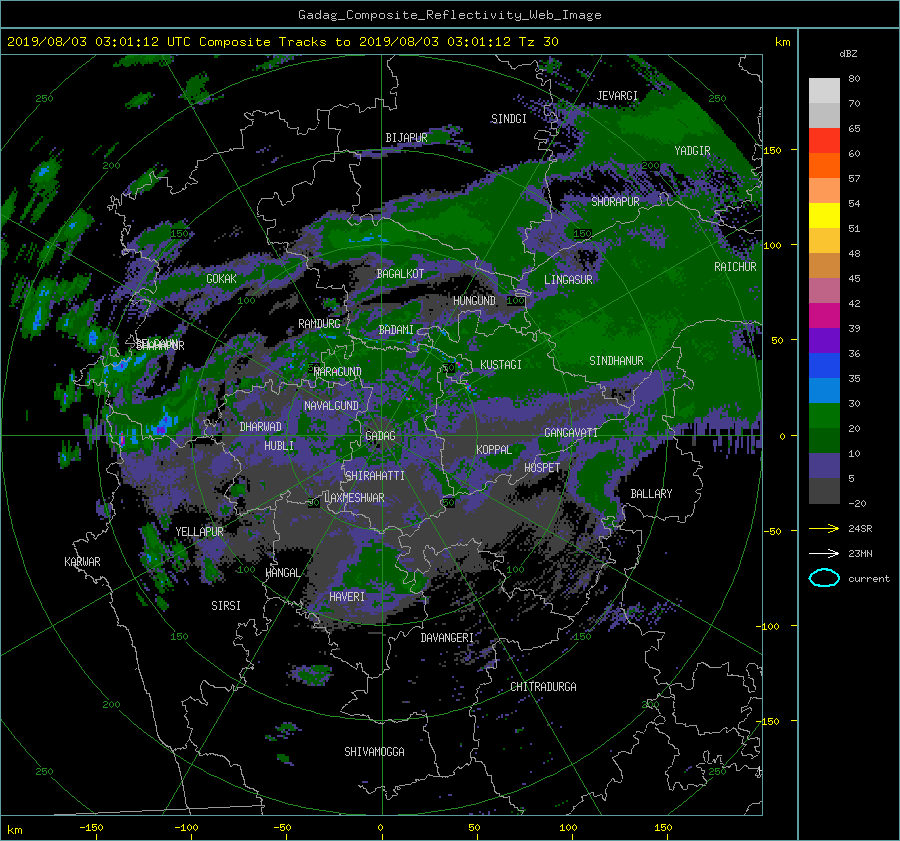Select the light blue 30-35 dBZ swatch
This screenshot has width=900, height=841.
(824, 391)
